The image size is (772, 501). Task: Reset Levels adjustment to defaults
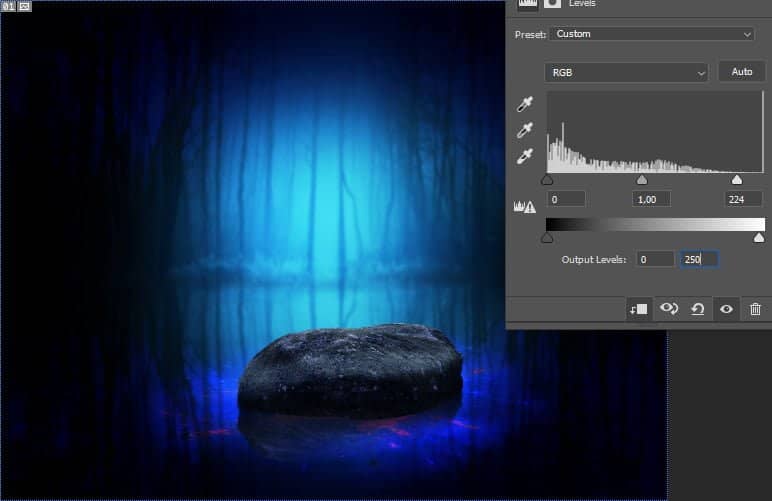(x=698, y=310)
